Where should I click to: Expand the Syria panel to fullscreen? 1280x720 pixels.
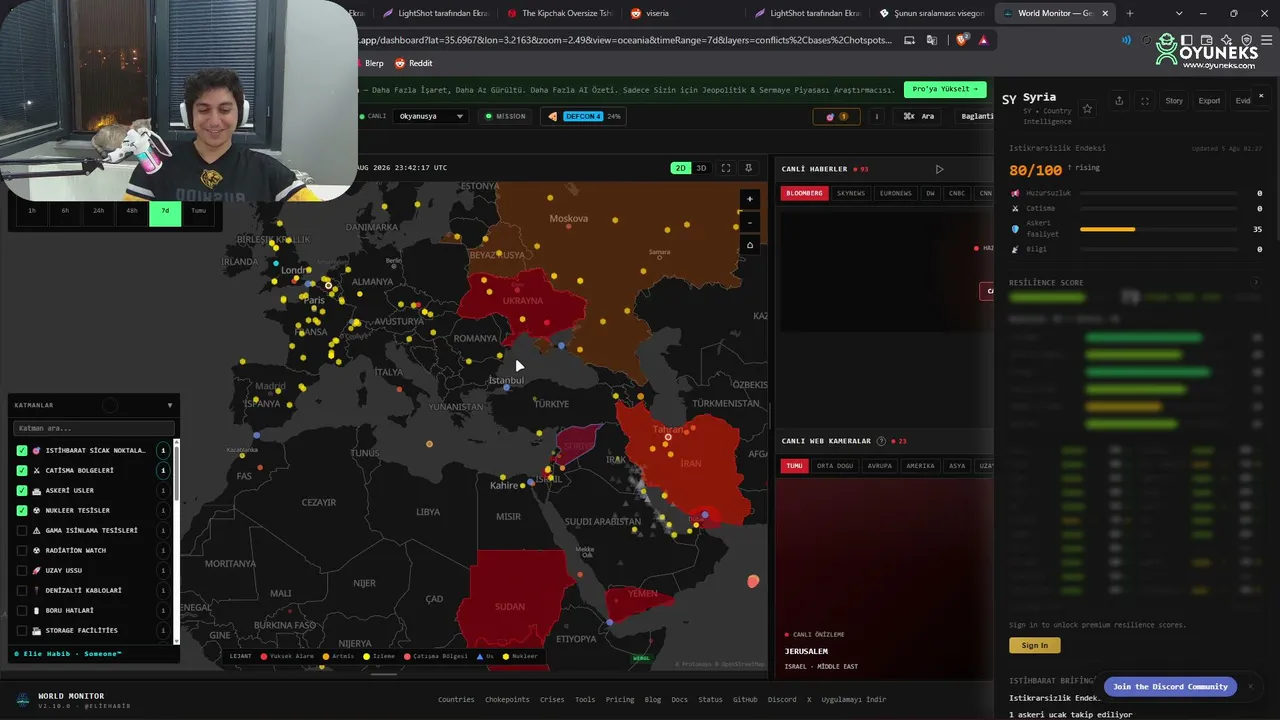[x=1145, y=100]
